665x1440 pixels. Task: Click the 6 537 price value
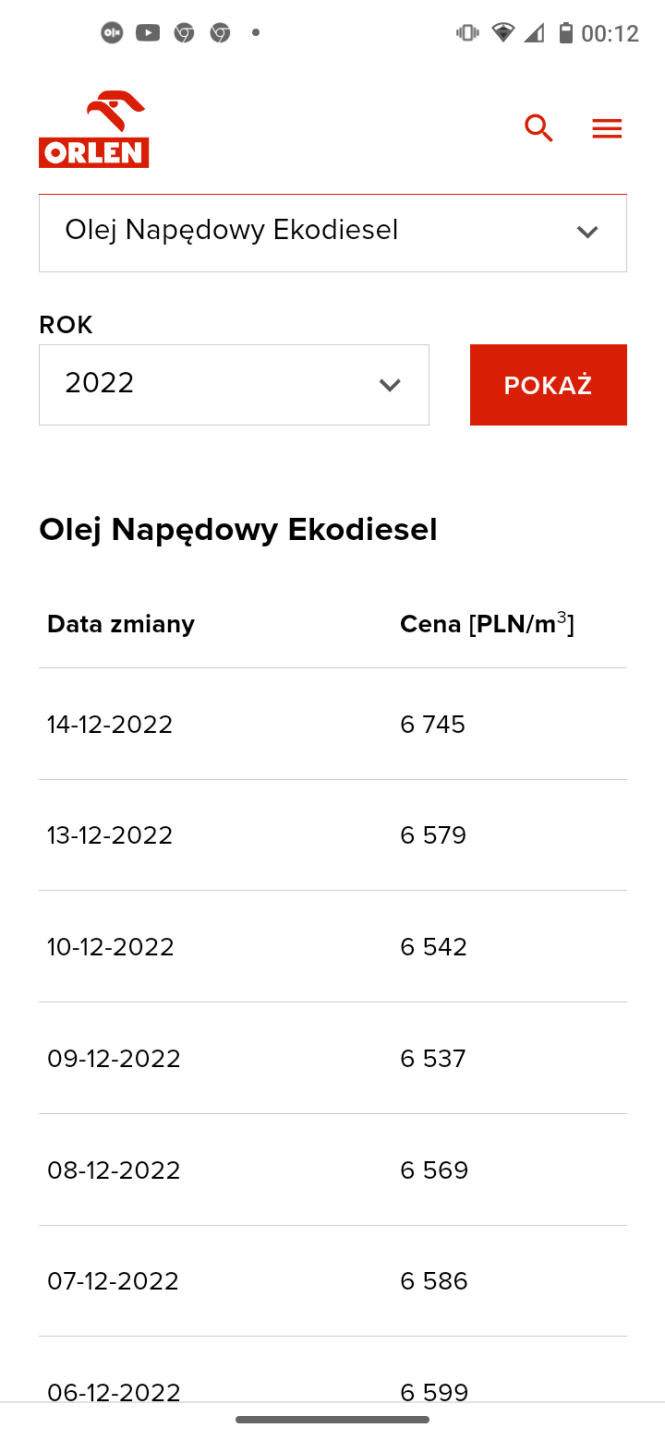click(x=433, y=1058)
